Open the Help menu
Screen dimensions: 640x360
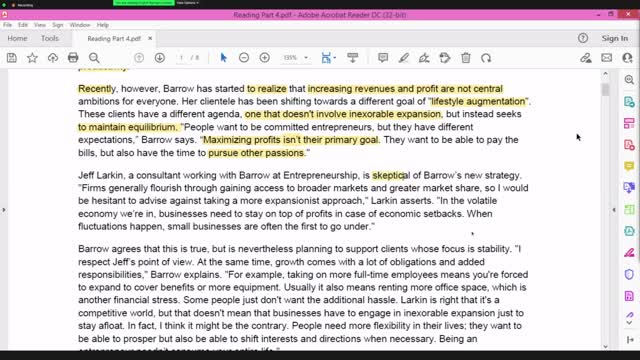[102, 25]
